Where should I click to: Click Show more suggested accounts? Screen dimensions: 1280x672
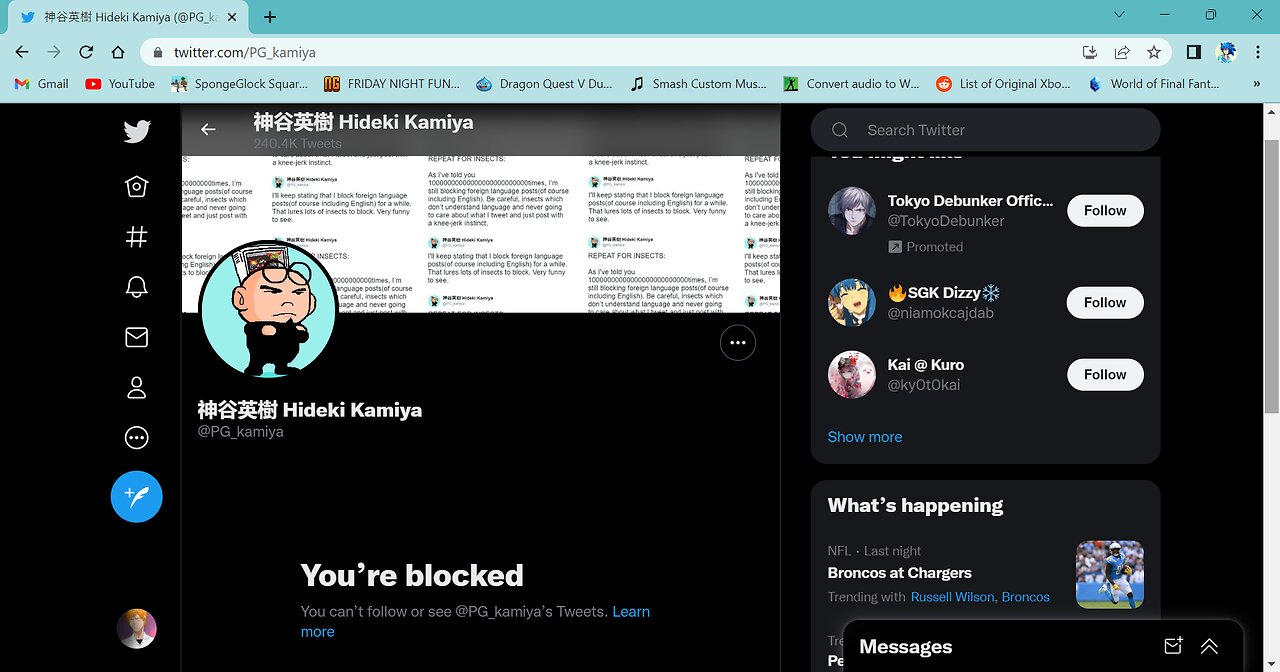tap(865, 437)
